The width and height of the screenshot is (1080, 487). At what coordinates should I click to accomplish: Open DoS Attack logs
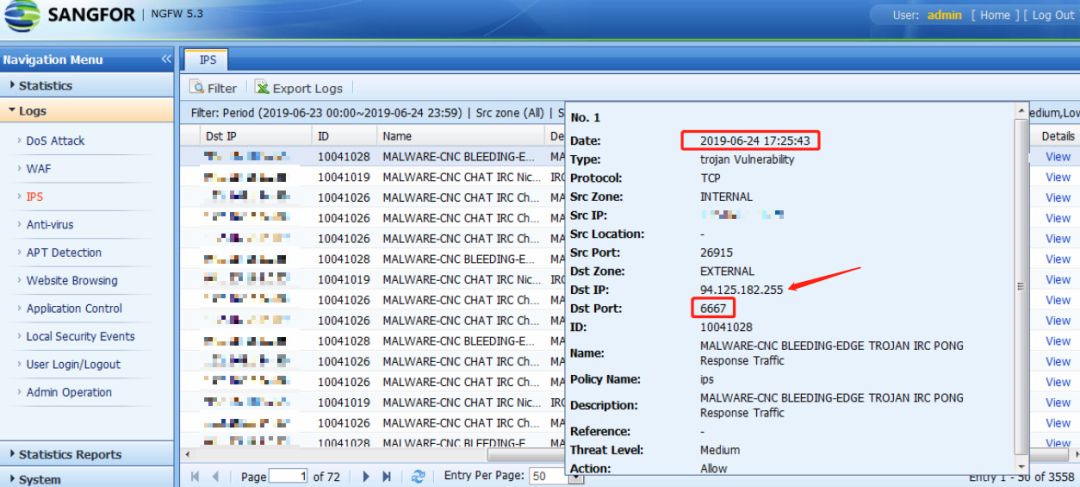click(x=55, y=141)
